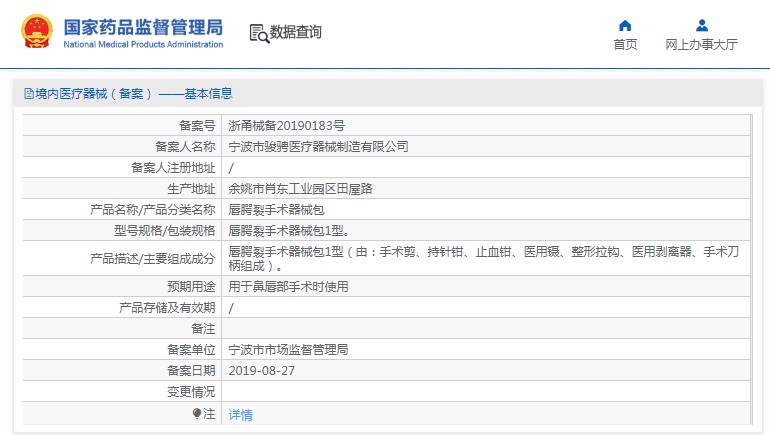Viewport: 770px width, 435px height.
Task: Click the 备案人注册地址 row label
Action: [x=173, y=168]
